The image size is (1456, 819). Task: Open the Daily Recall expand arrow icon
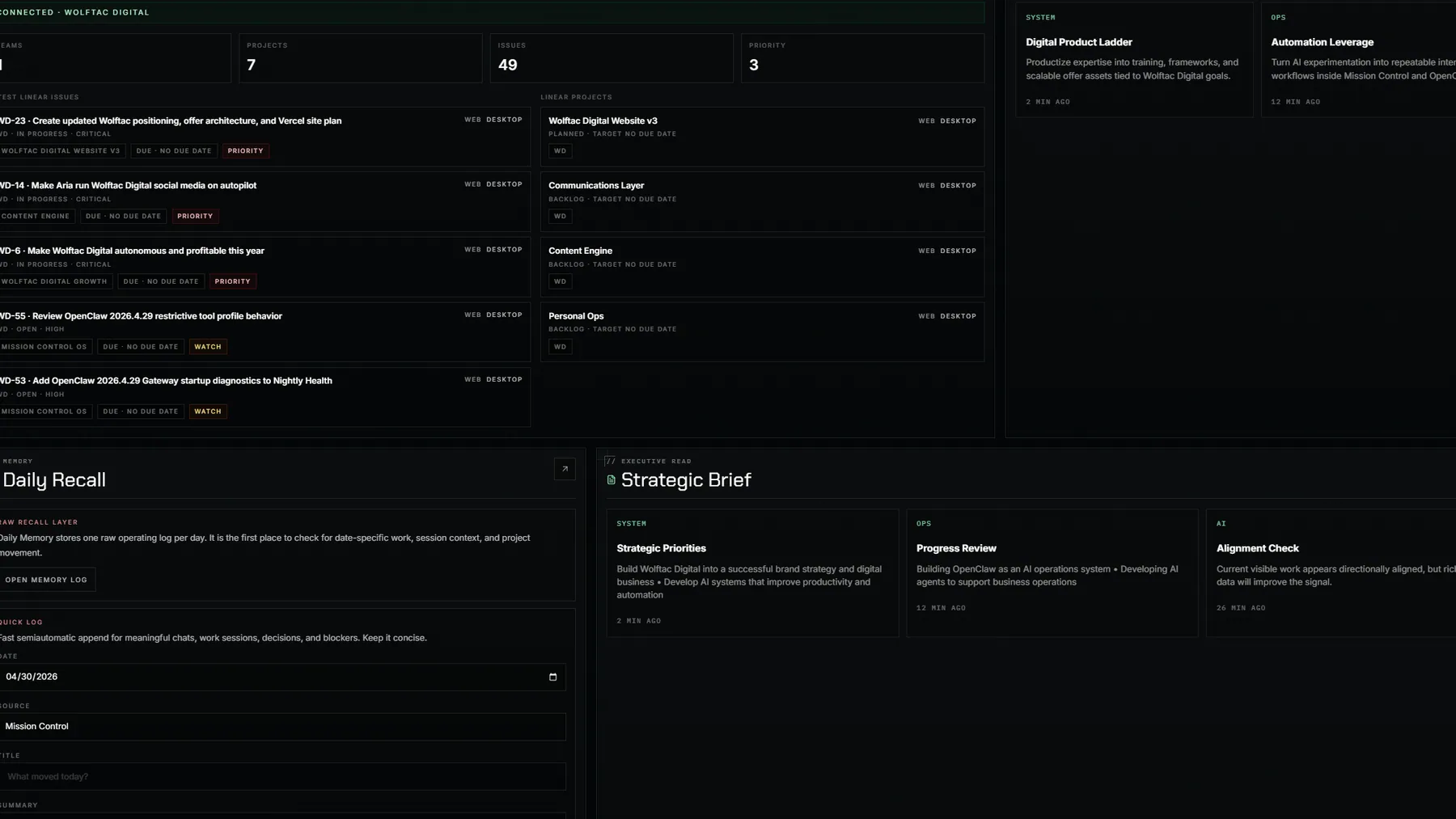(565, 469)
